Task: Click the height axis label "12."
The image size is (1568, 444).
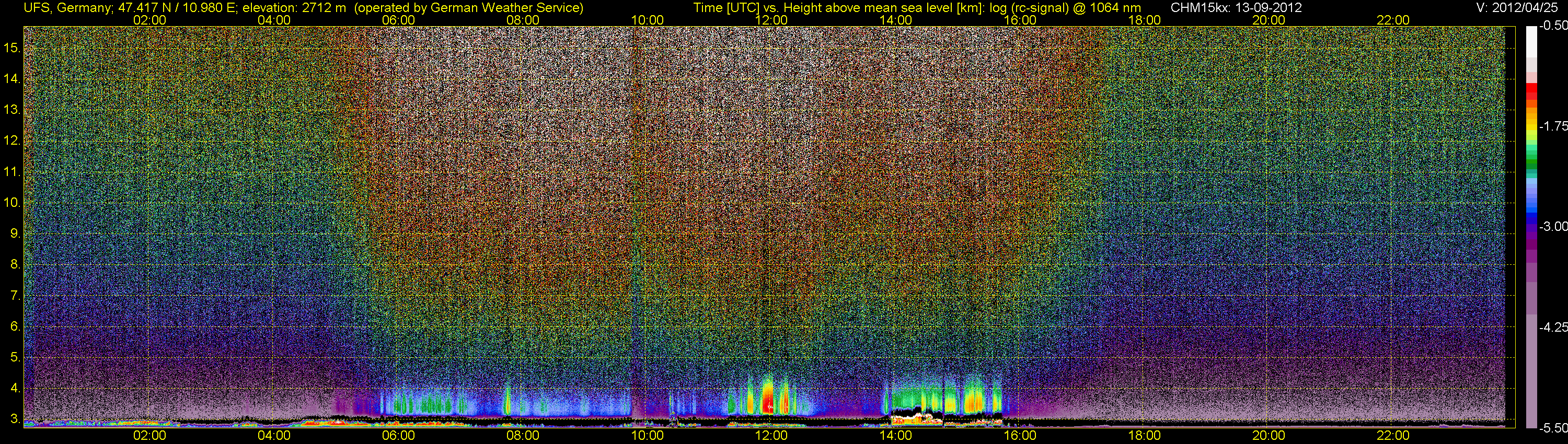Action: [13, 141]
